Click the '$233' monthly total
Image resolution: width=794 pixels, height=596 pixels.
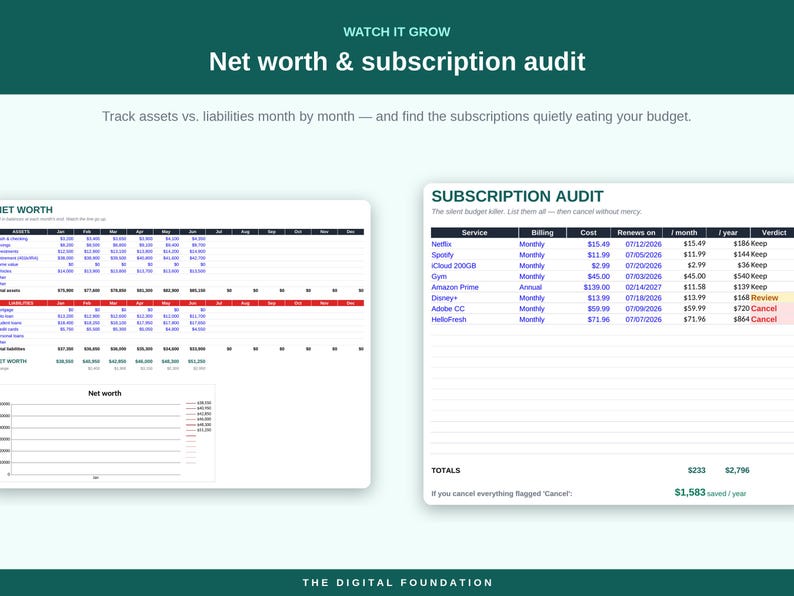click(696, 470)
